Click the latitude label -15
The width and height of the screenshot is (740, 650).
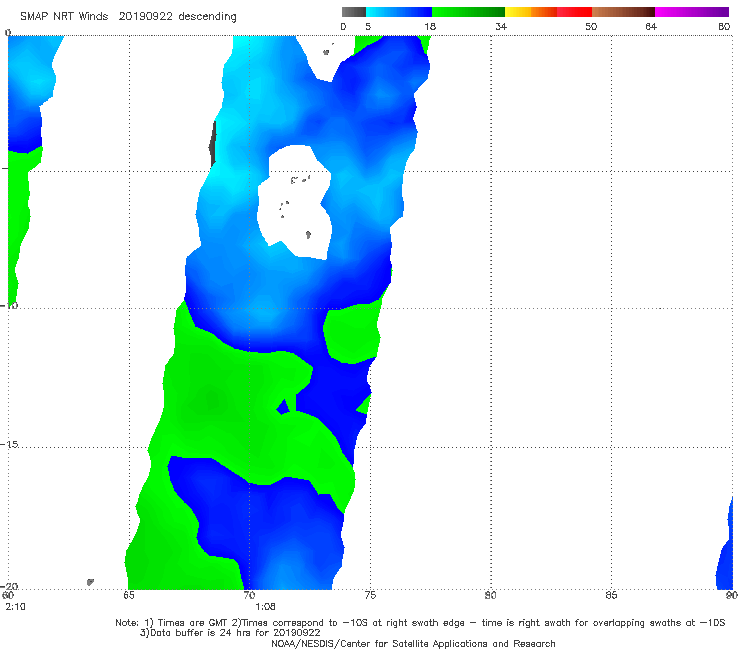9,444
